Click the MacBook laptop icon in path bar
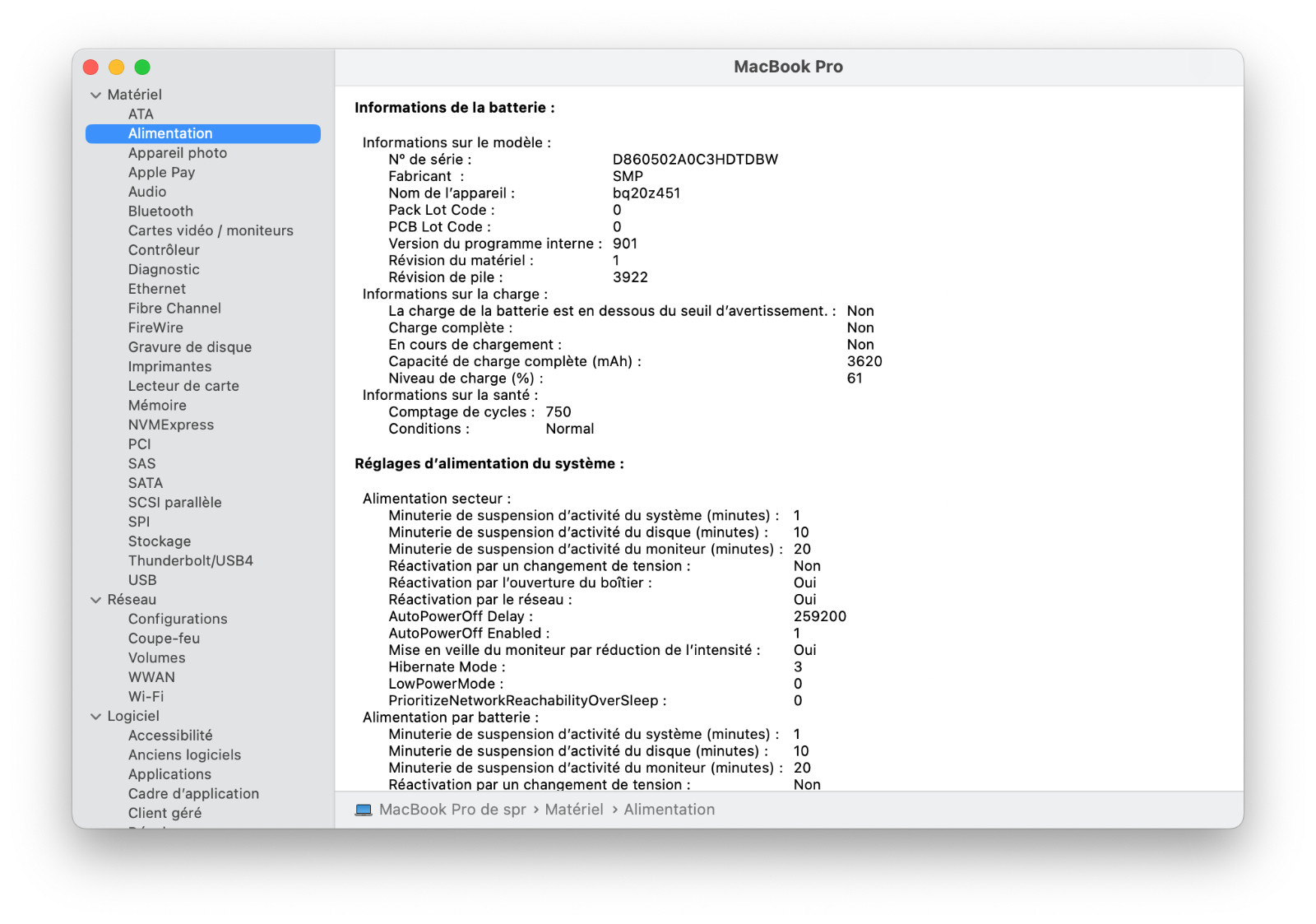Screen dimensions: 1316x924 click(364, 810)
